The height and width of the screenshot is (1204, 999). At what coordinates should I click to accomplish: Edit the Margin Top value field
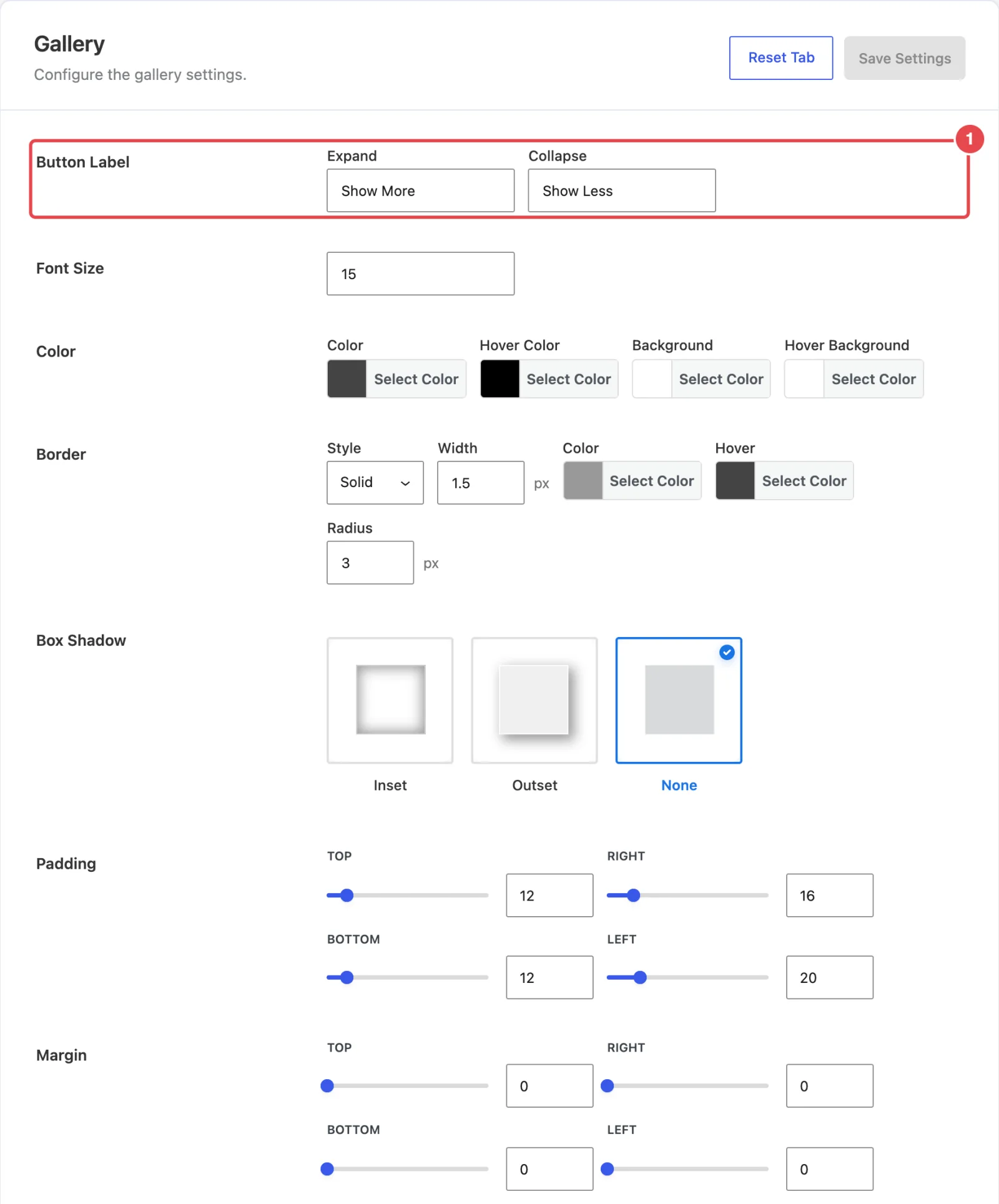(x=549, y=1086)
